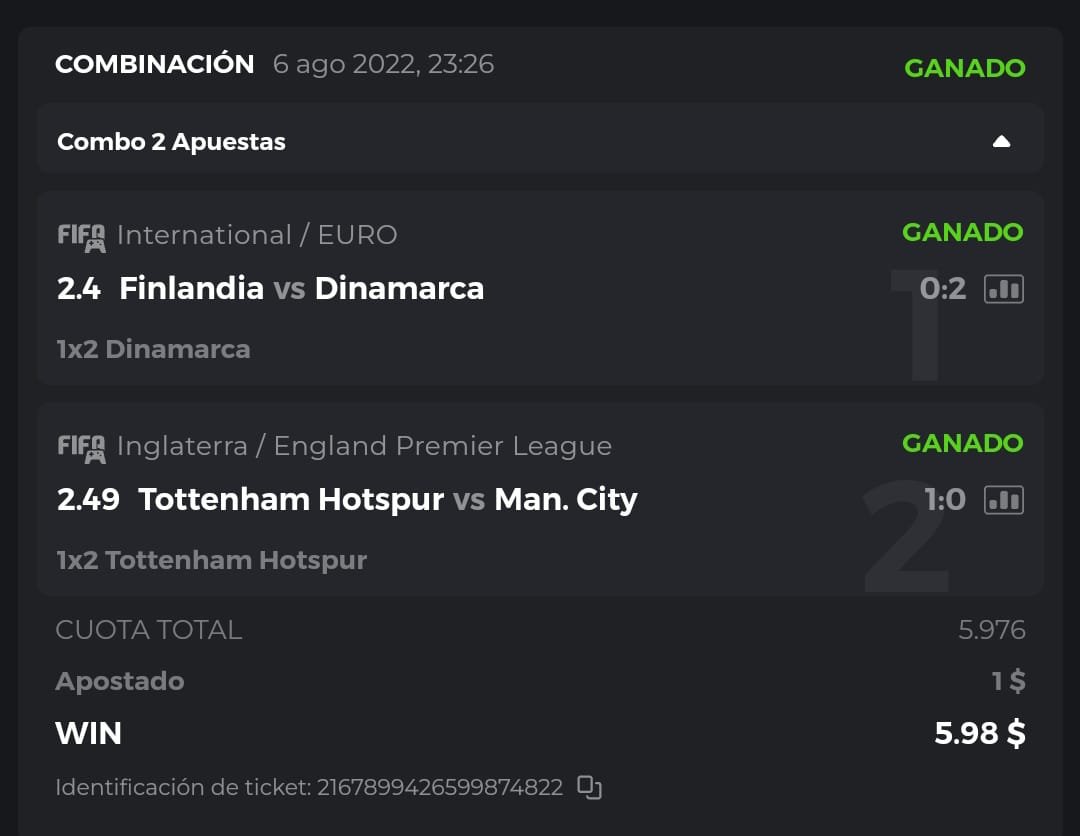This screenshot has width=1080, height=836.
Task: Open statistics icon for Tottenham vs Man. City
Action: (x=1004, y=500)
